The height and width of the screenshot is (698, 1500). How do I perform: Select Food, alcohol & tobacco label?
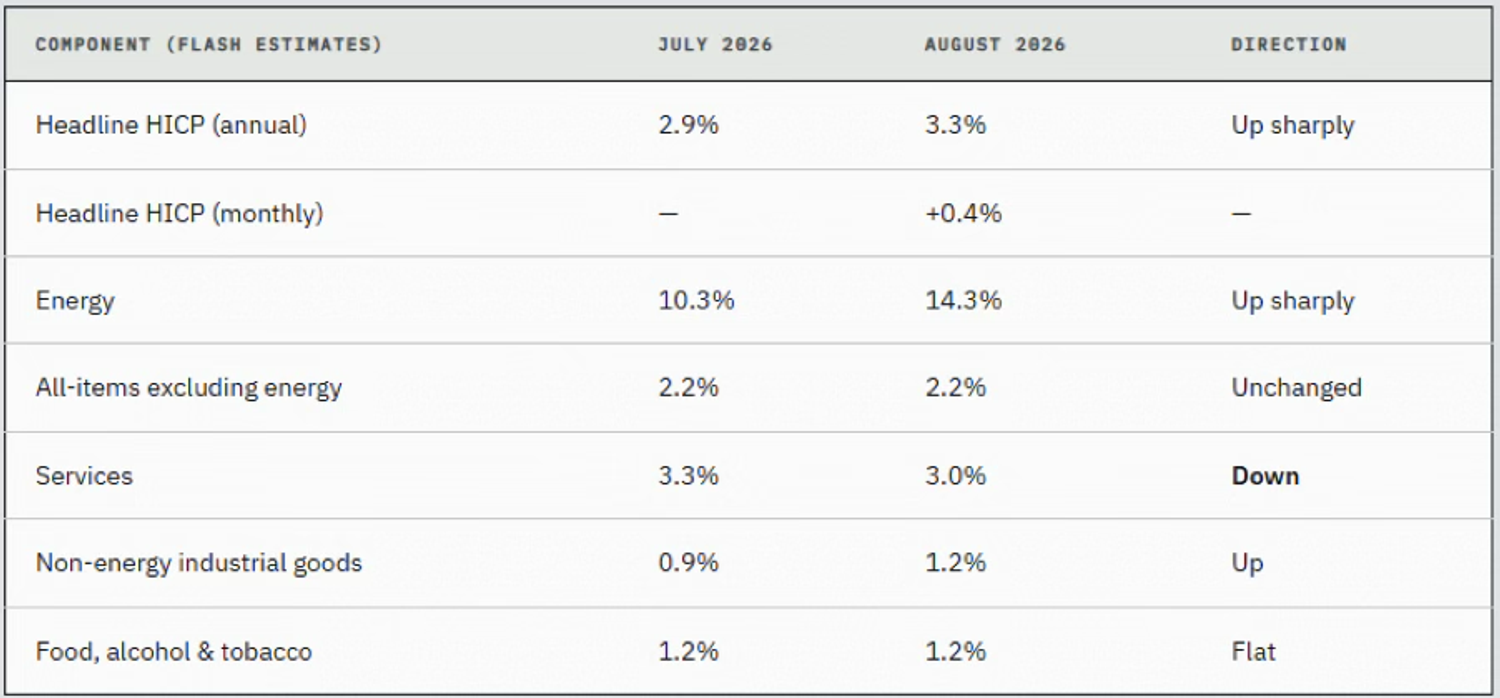pos(173,652)
